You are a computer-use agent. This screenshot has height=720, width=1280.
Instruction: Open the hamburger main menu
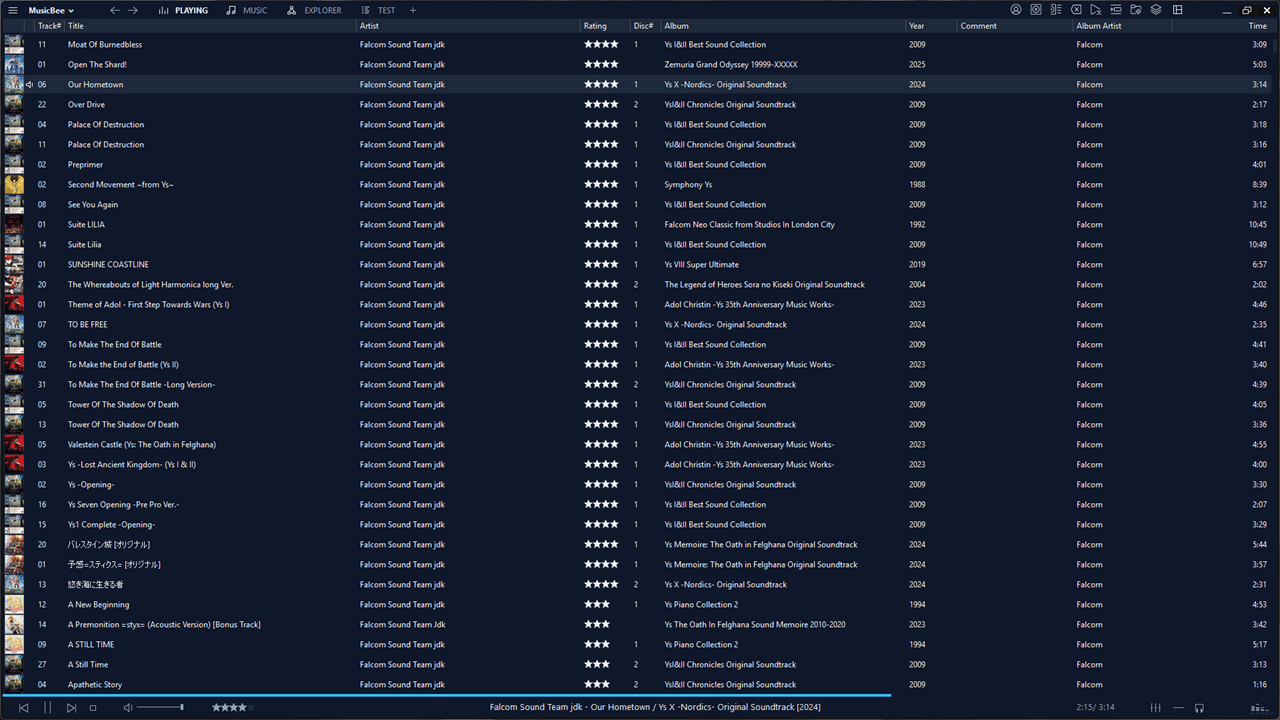click(12, 10)
